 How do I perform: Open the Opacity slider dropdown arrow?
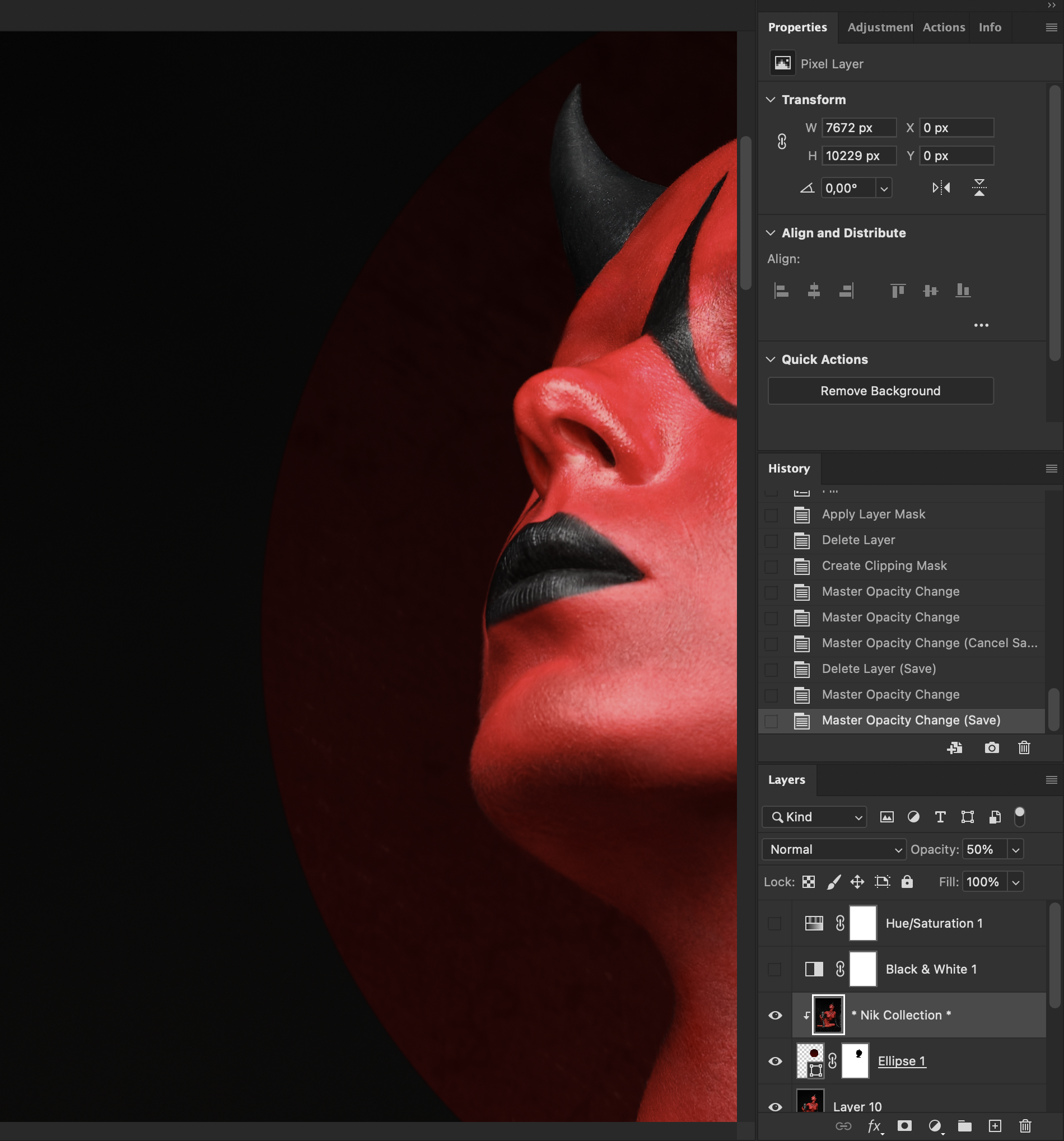tap(1016, 849)
